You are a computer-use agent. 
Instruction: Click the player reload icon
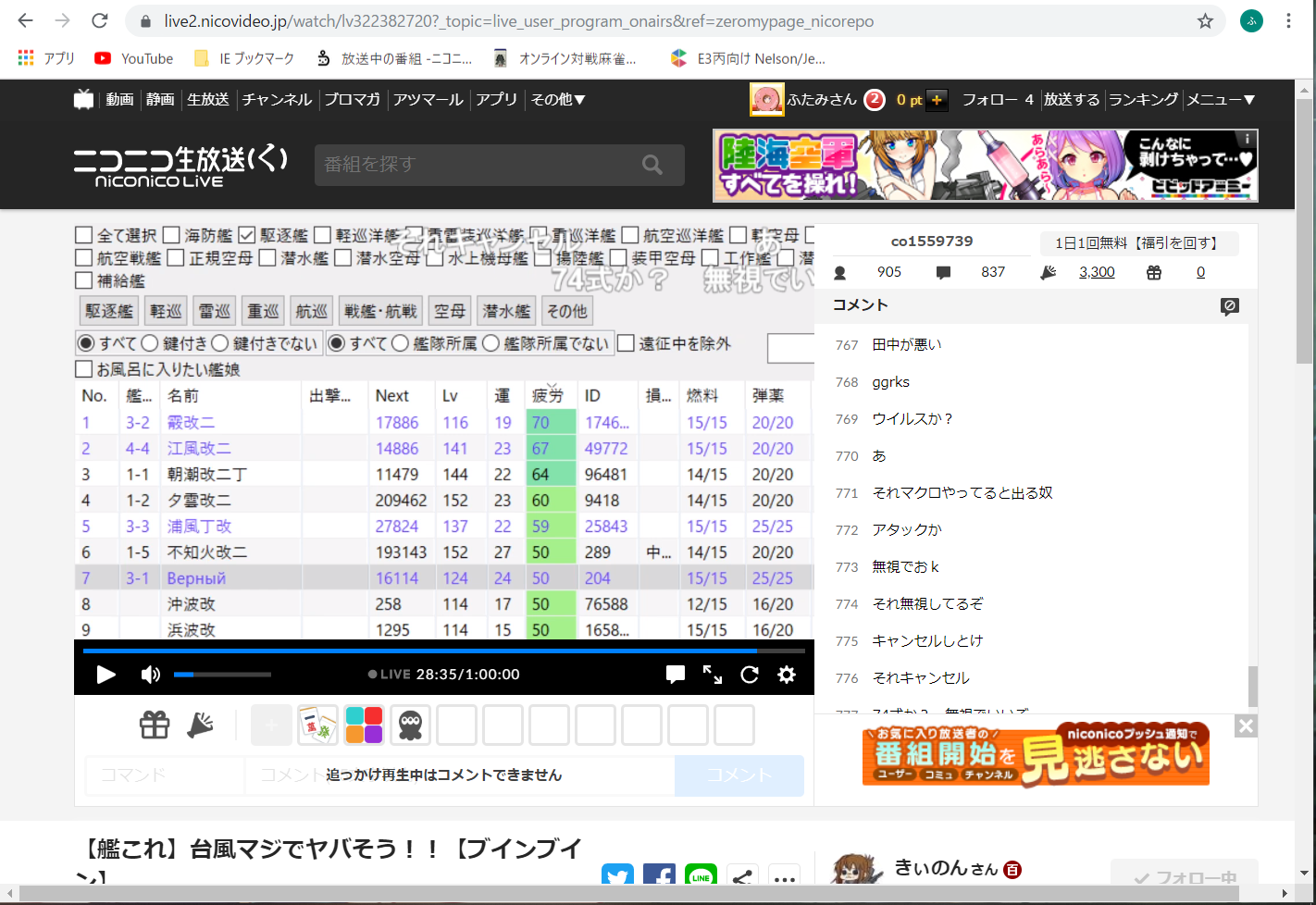[750, 675]
